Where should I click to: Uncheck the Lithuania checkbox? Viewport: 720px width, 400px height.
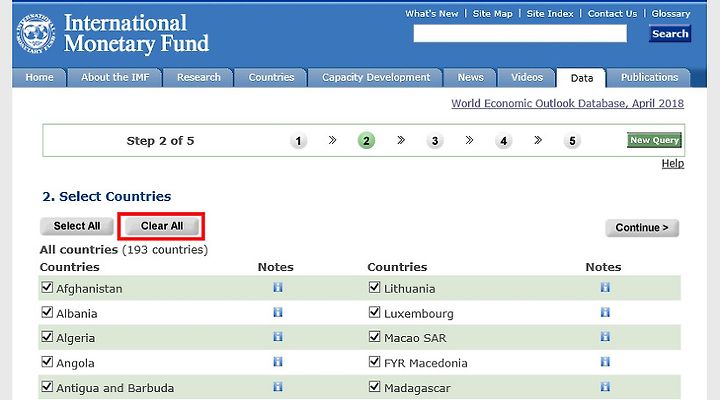(x=374, y=287)
